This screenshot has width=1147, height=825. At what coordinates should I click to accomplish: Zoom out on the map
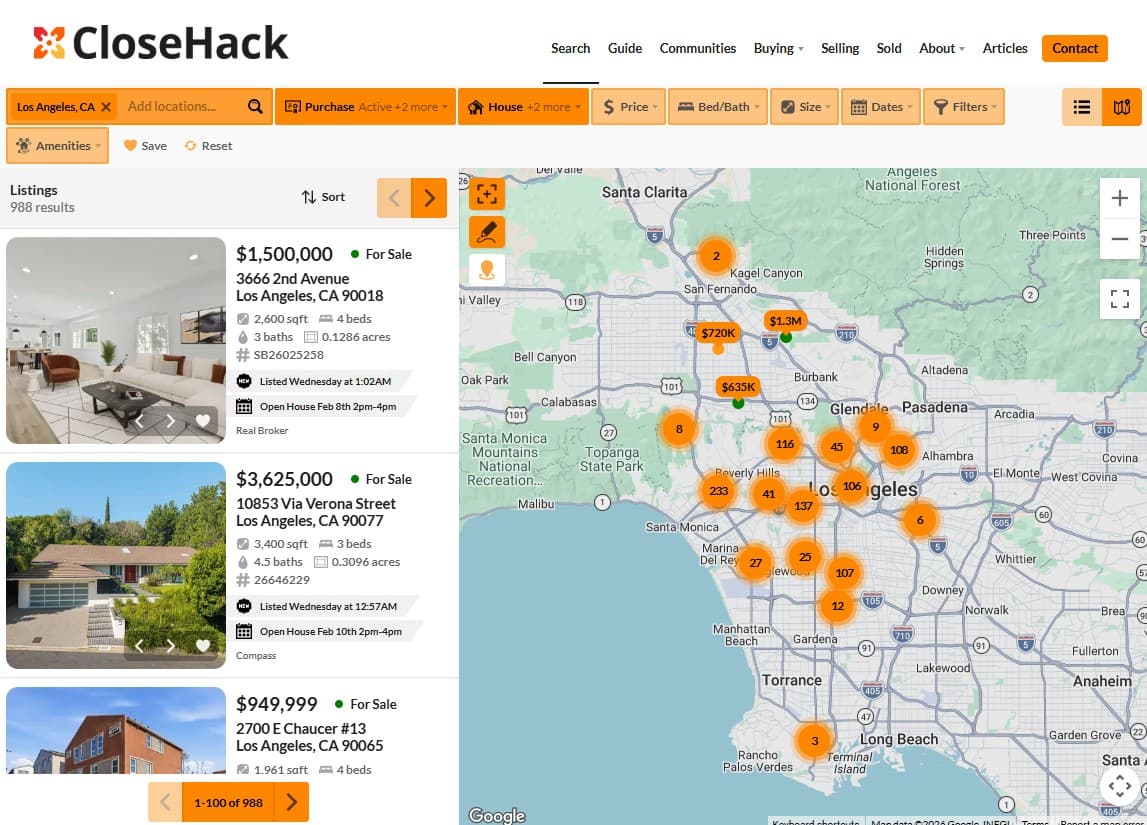(x=1119, y=239)
